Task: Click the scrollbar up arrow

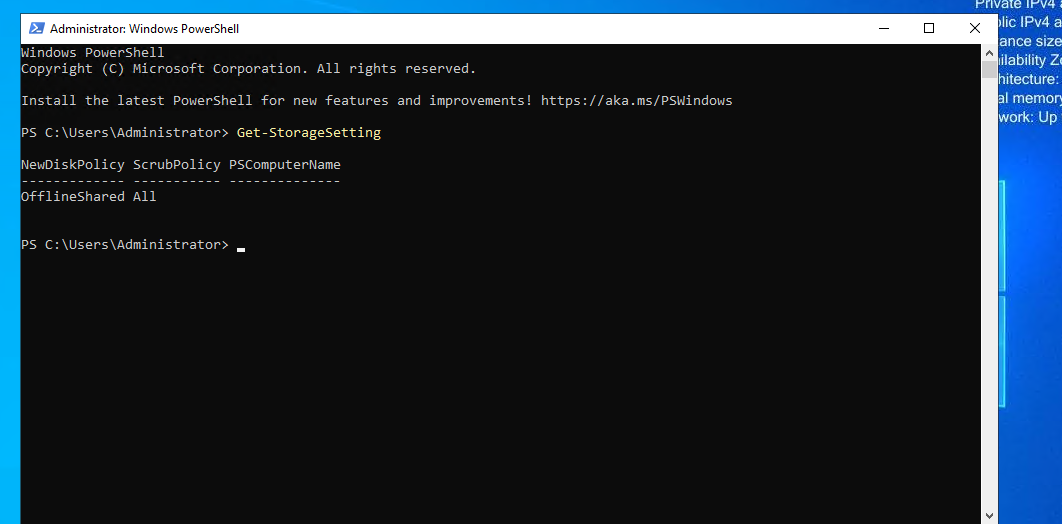Action: point(989,52)
